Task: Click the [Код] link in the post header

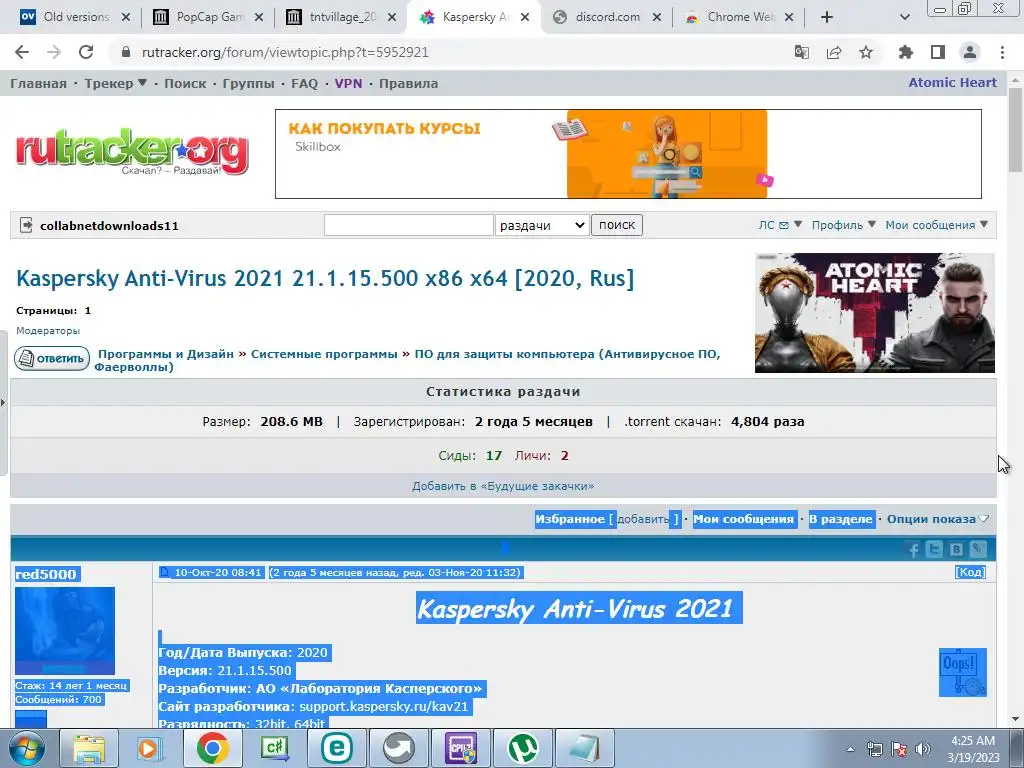Action: pyautogui.click(x=970, y=572)
